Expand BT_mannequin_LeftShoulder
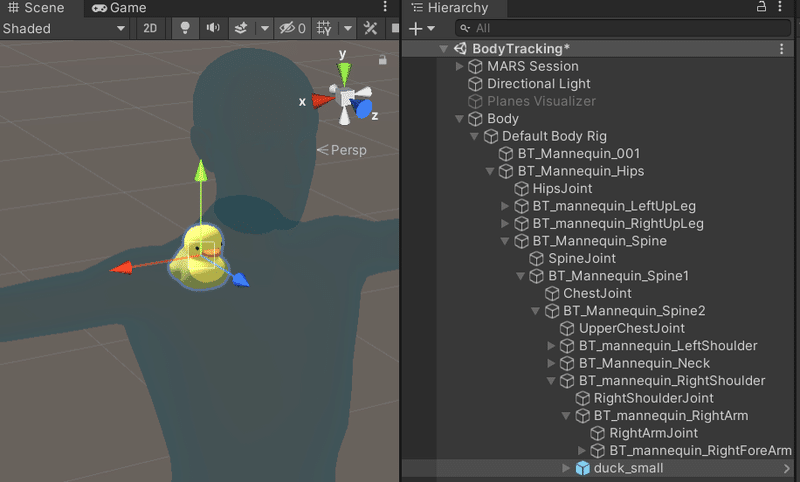The width and height of the screenshot is (800, 482). [551, 346]
